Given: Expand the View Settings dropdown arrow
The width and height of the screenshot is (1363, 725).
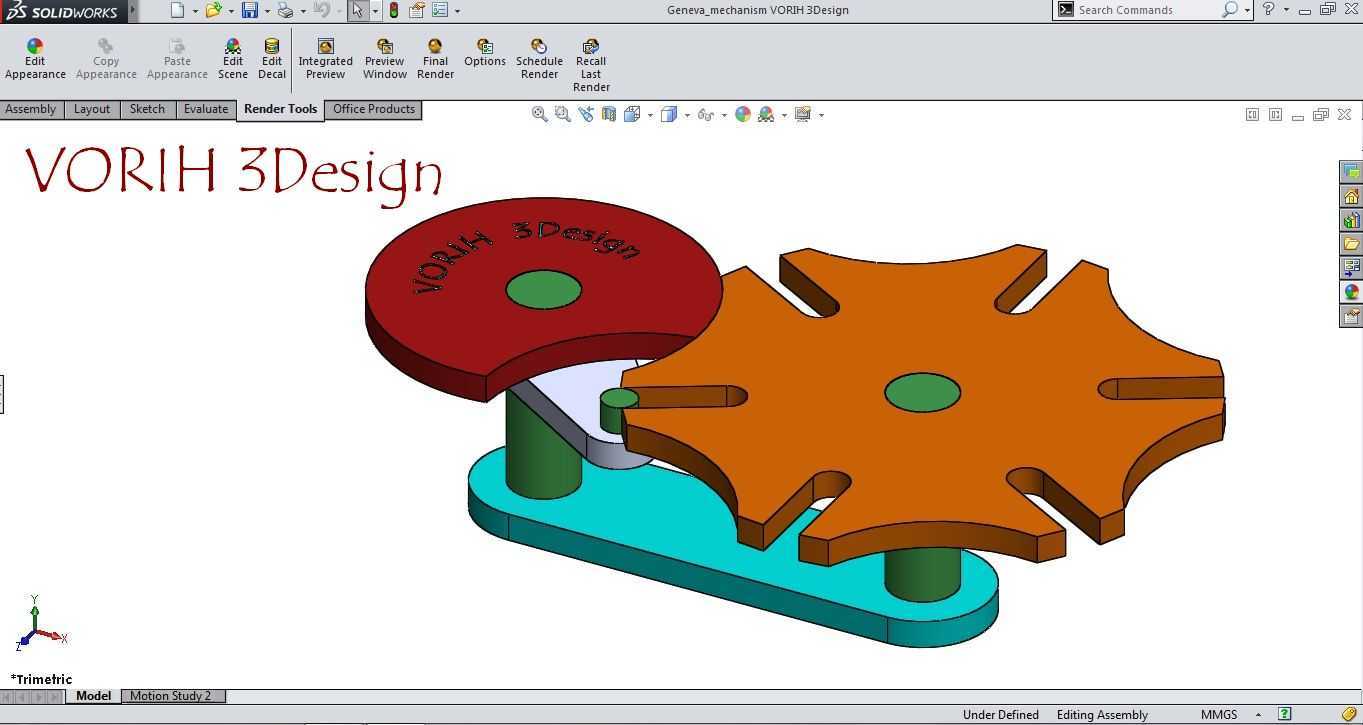Looking at the screenshot, I should 821,115.
